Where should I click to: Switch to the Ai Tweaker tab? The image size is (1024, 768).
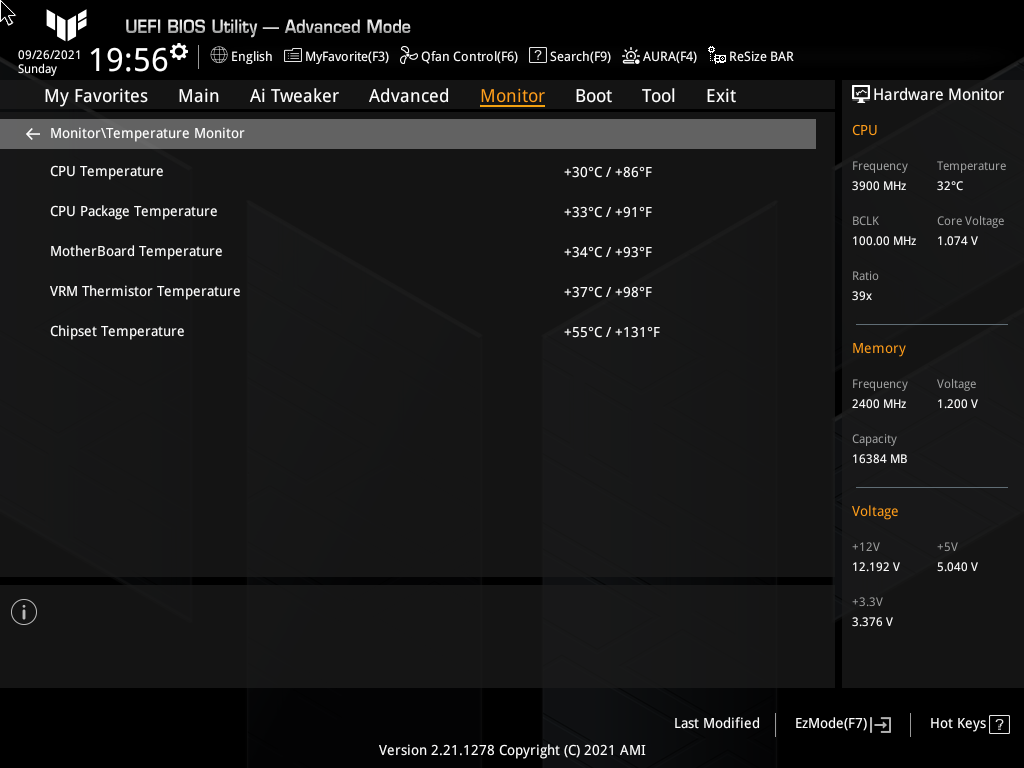[x=294, y=95]
